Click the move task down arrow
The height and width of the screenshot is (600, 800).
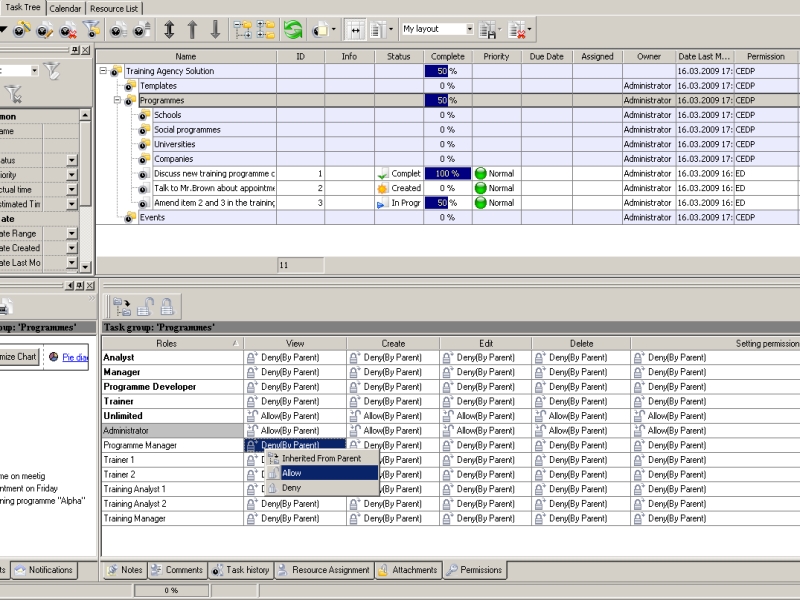click(x=215, y=30)
